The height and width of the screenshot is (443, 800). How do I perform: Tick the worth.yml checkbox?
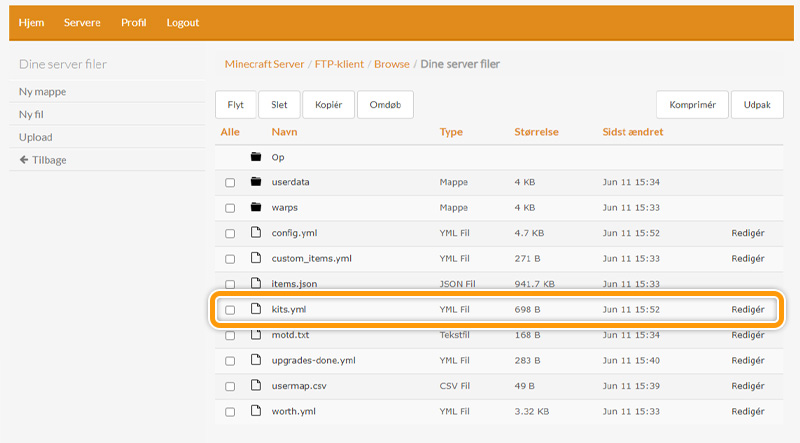pos(230,412)
